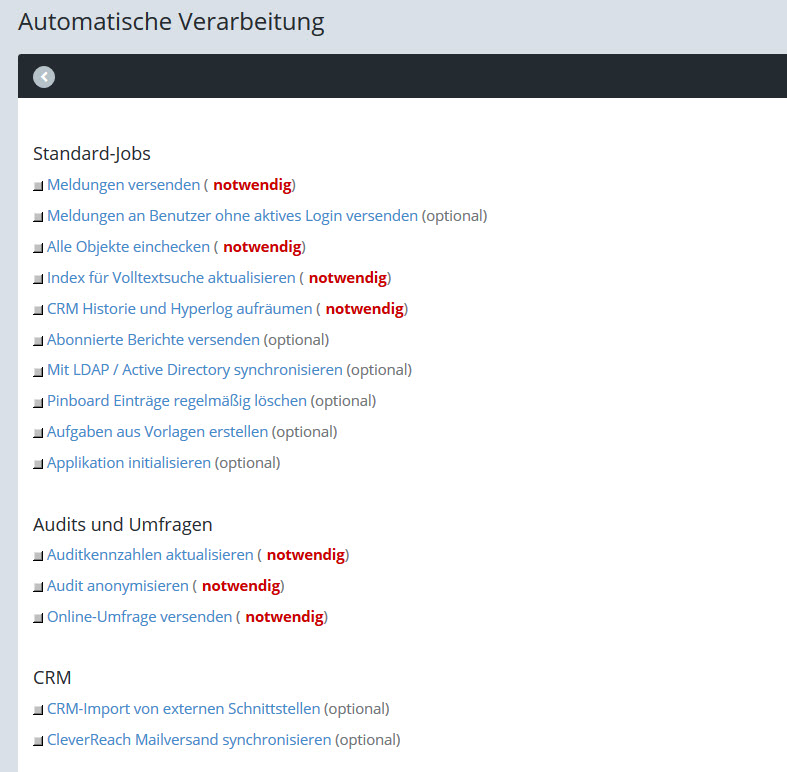Open the Online-Umfrage versenden job

click(x=139, y=617)
